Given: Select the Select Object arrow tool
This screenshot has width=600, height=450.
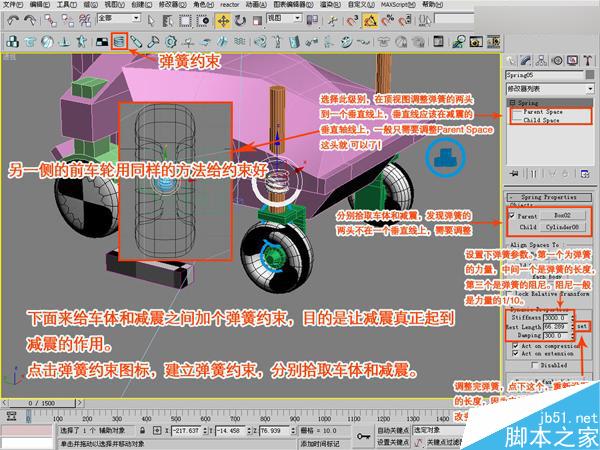Looking at the screenshot, I should (151, 20).
